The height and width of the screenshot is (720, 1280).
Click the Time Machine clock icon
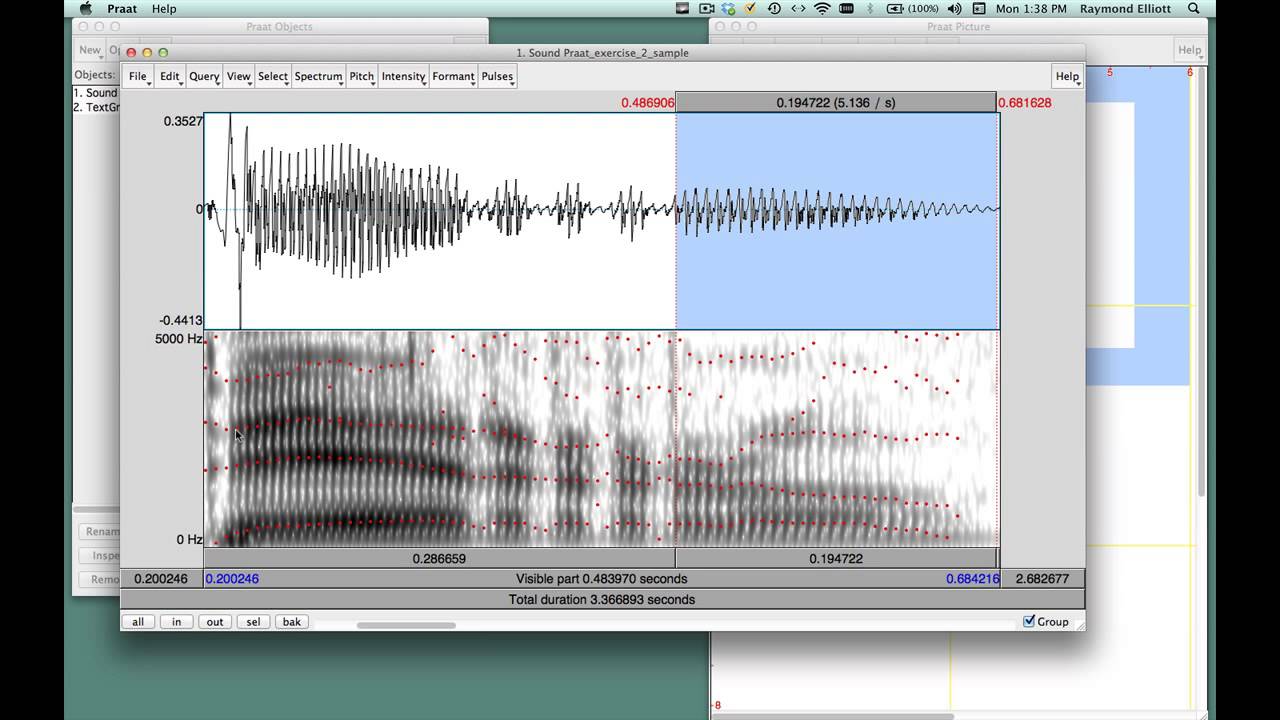click(774, 8)
